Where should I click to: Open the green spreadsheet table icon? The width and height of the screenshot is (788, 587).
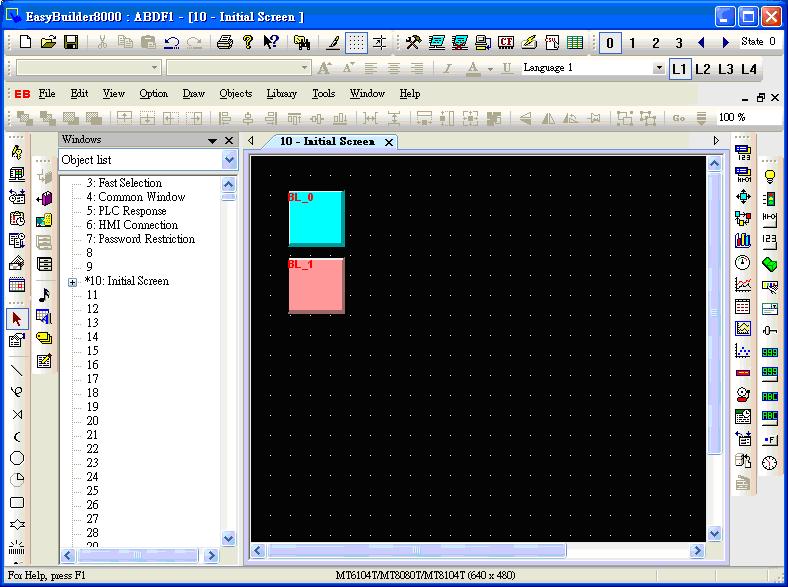pos(574,42)
